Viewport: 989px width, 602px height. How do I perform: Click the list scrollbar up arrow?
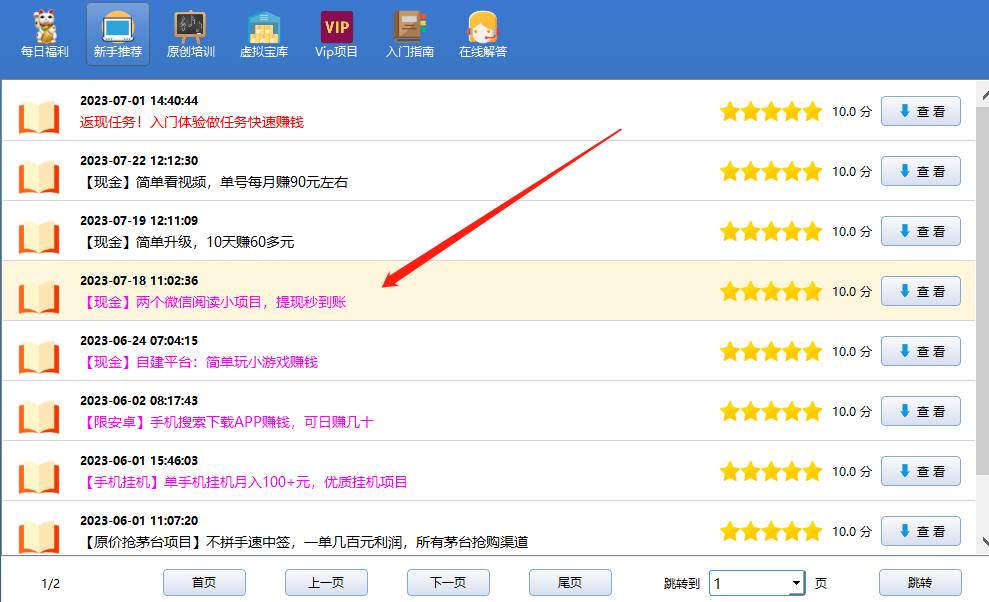(x=984, y=96)
